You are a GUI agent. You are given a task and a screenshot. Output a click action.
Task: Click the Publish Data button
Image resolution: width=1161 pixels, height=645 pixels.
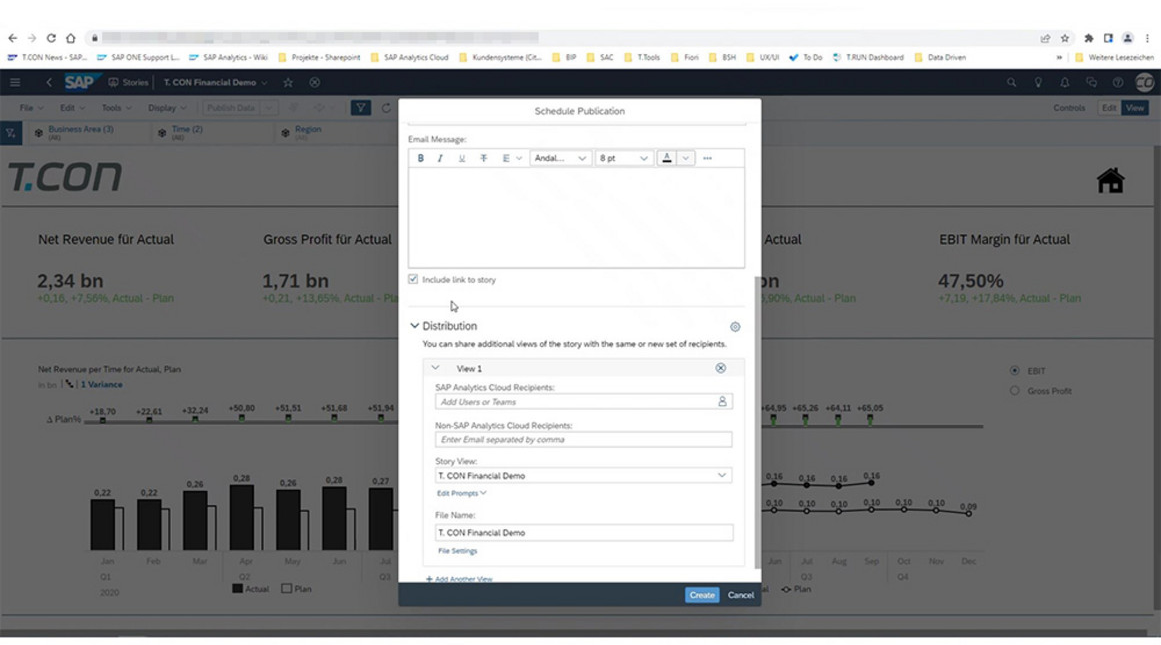(x=231, y=108)
